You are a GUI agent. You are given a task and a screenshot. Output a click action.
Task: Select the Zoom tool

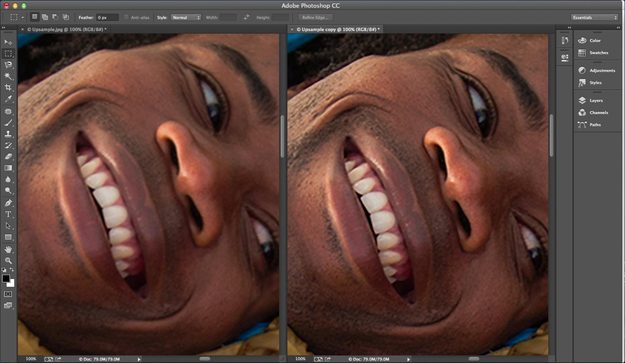pyautogui.click(x=8, y=261)
